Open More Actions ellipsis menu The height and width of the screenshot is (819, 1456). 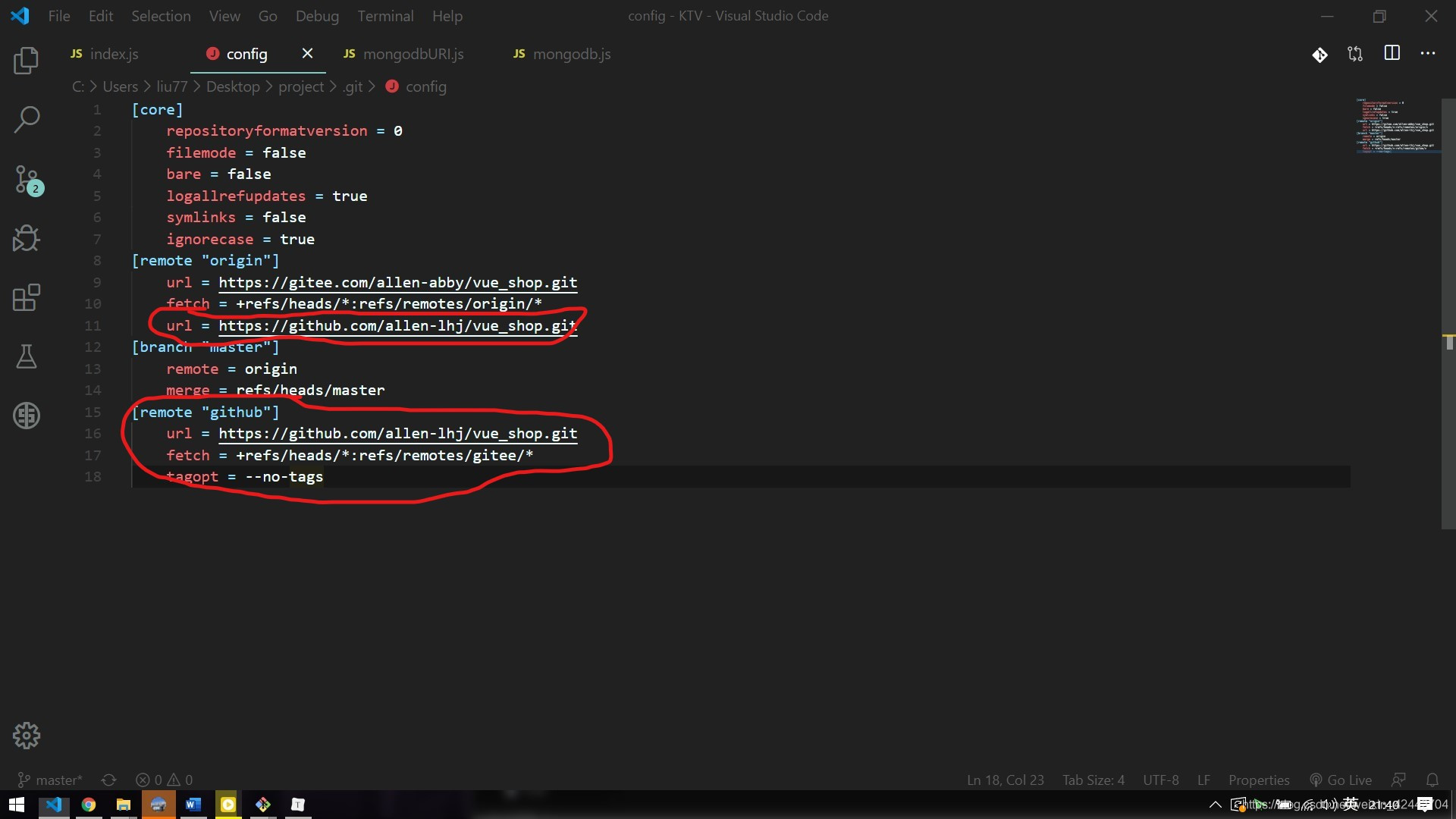tap(1428, 53)
